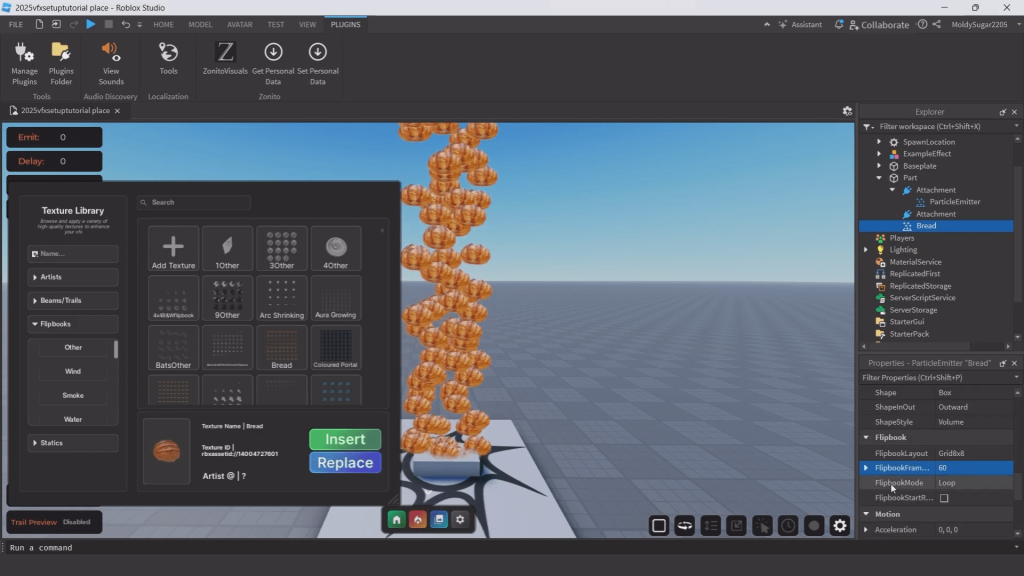Expand the Acceleration property arrow
The image size is (1024, 576).
coord(866,530)
